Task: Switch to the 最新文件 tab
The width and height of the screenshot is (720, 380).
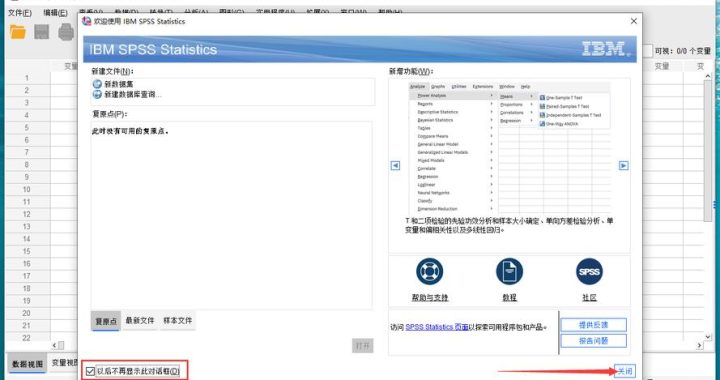Action: point(140,321)
